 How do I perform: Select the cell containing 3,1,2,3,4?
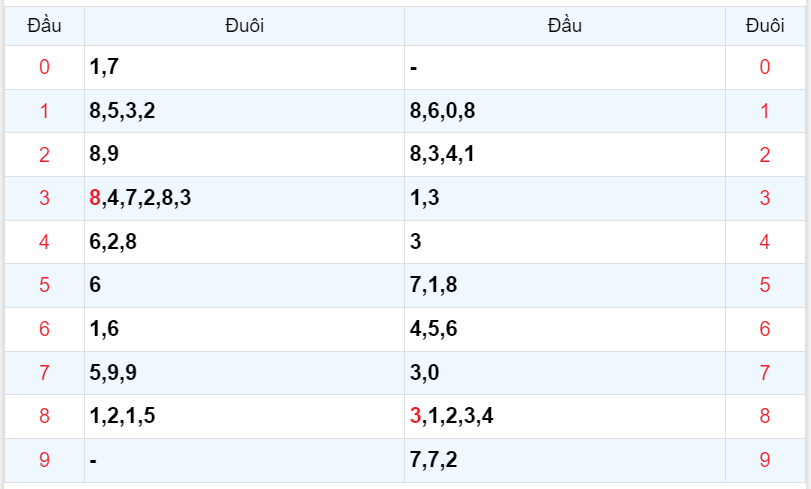[x=452, y=416]
